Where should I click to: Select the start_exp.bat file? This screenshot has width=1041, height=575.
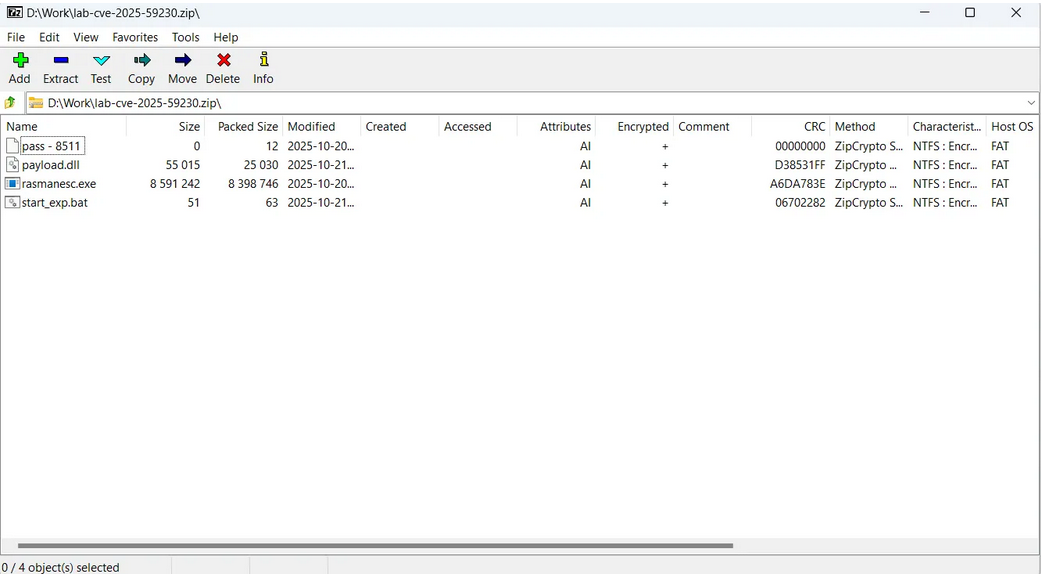click(54, 203)
